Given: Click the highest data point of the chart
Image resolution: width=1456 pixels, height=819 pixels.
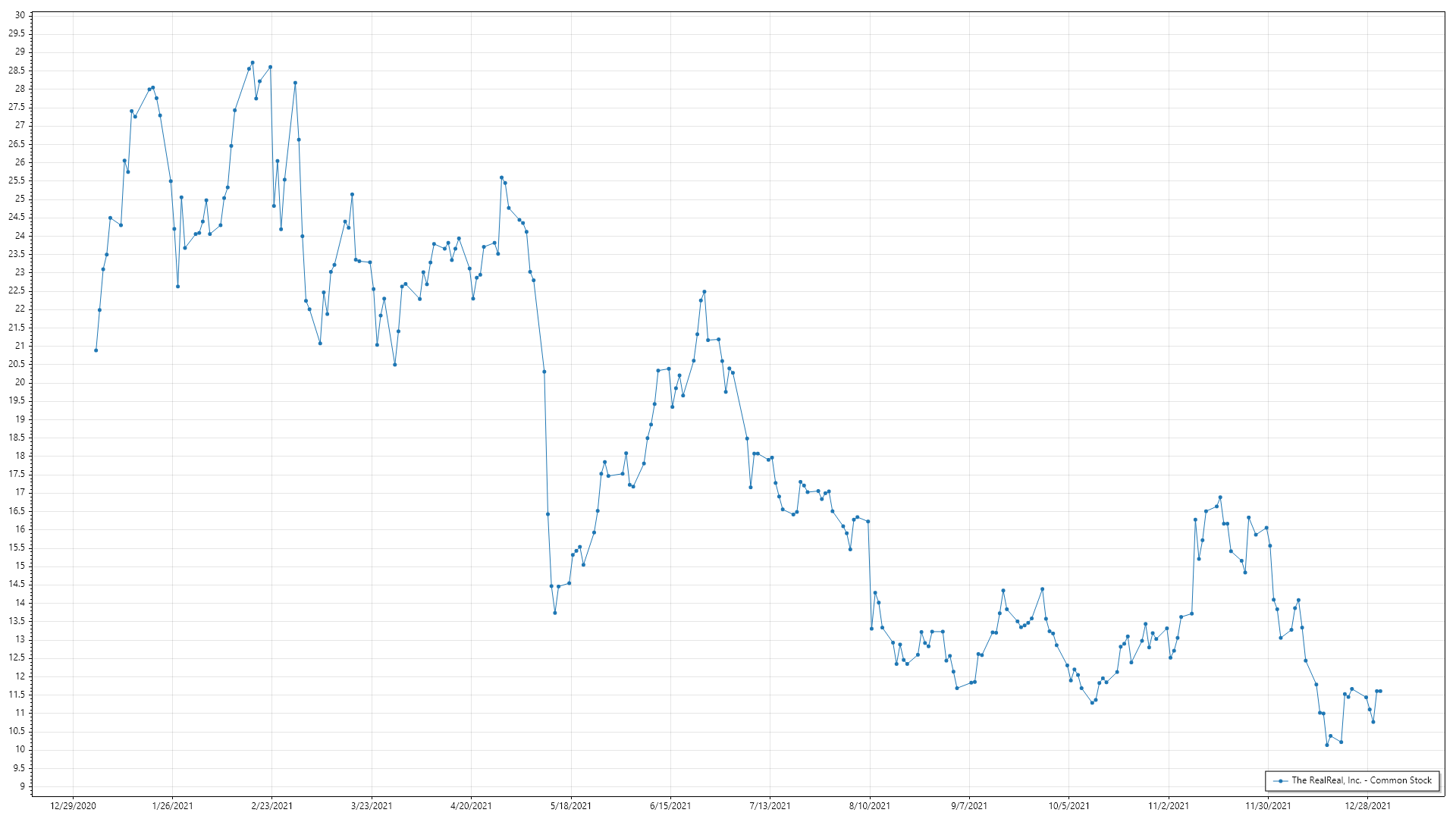Looking at the screenshot, I should [253, 63].
